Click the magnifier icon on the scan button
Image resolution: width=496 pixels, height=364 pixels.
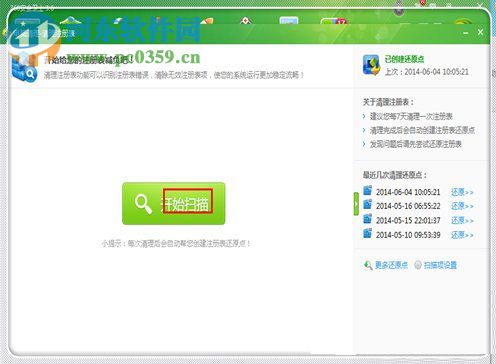point(143,204)
